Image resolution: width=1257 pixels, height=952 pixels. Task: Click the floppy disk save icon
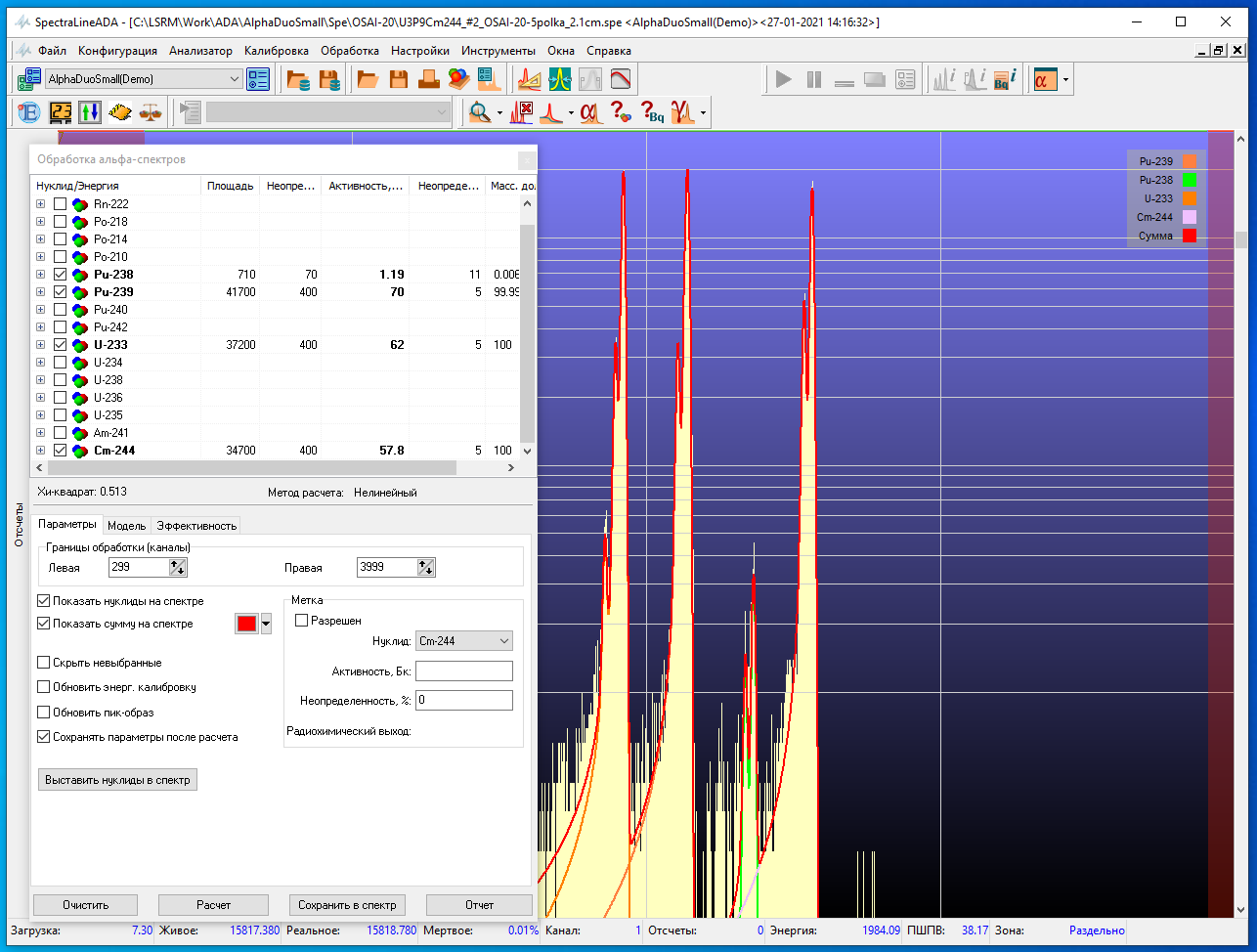coord(399,79)
